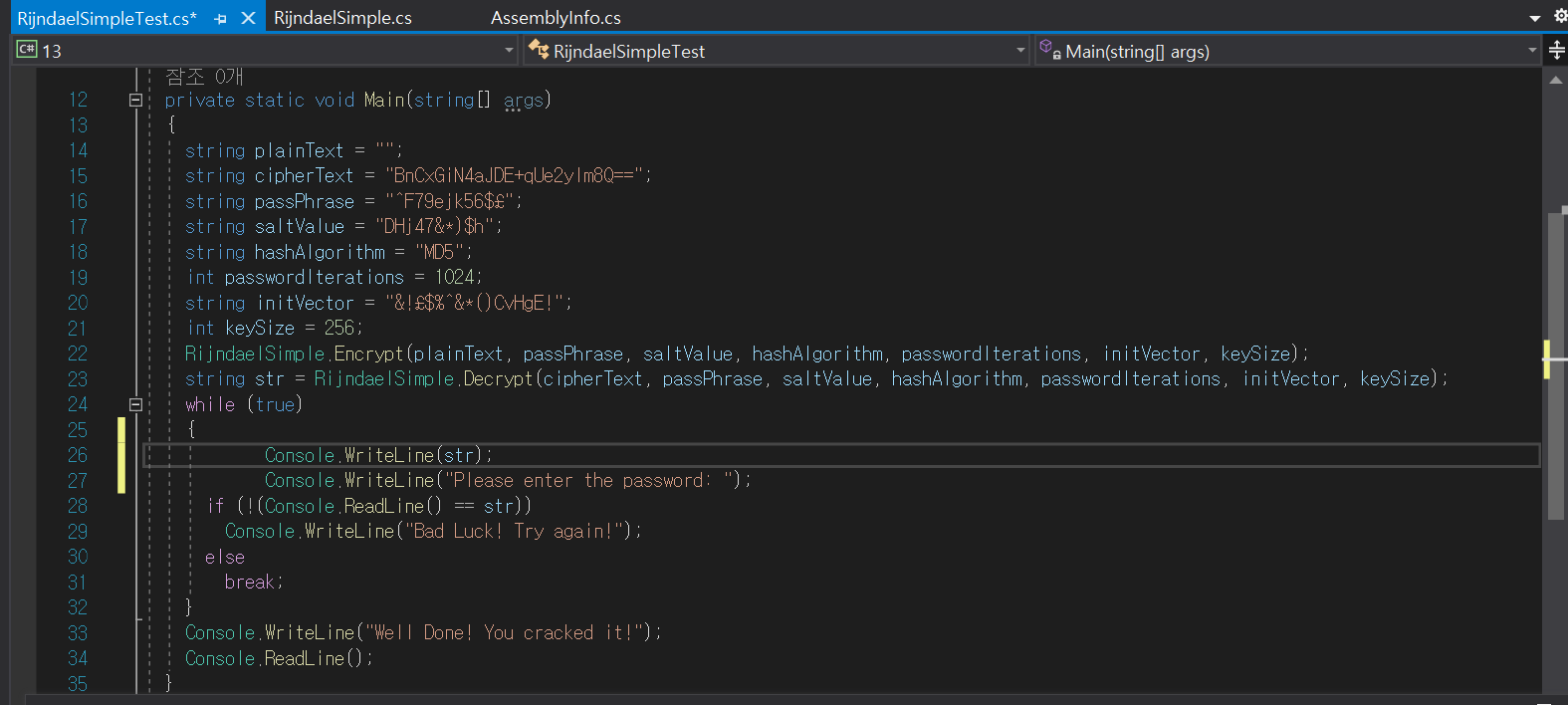The height and width of the screenshot is (705, 1568).
Task: Click 'Console.ReadLine();' on line 34
Action: [x=280, y=658]
